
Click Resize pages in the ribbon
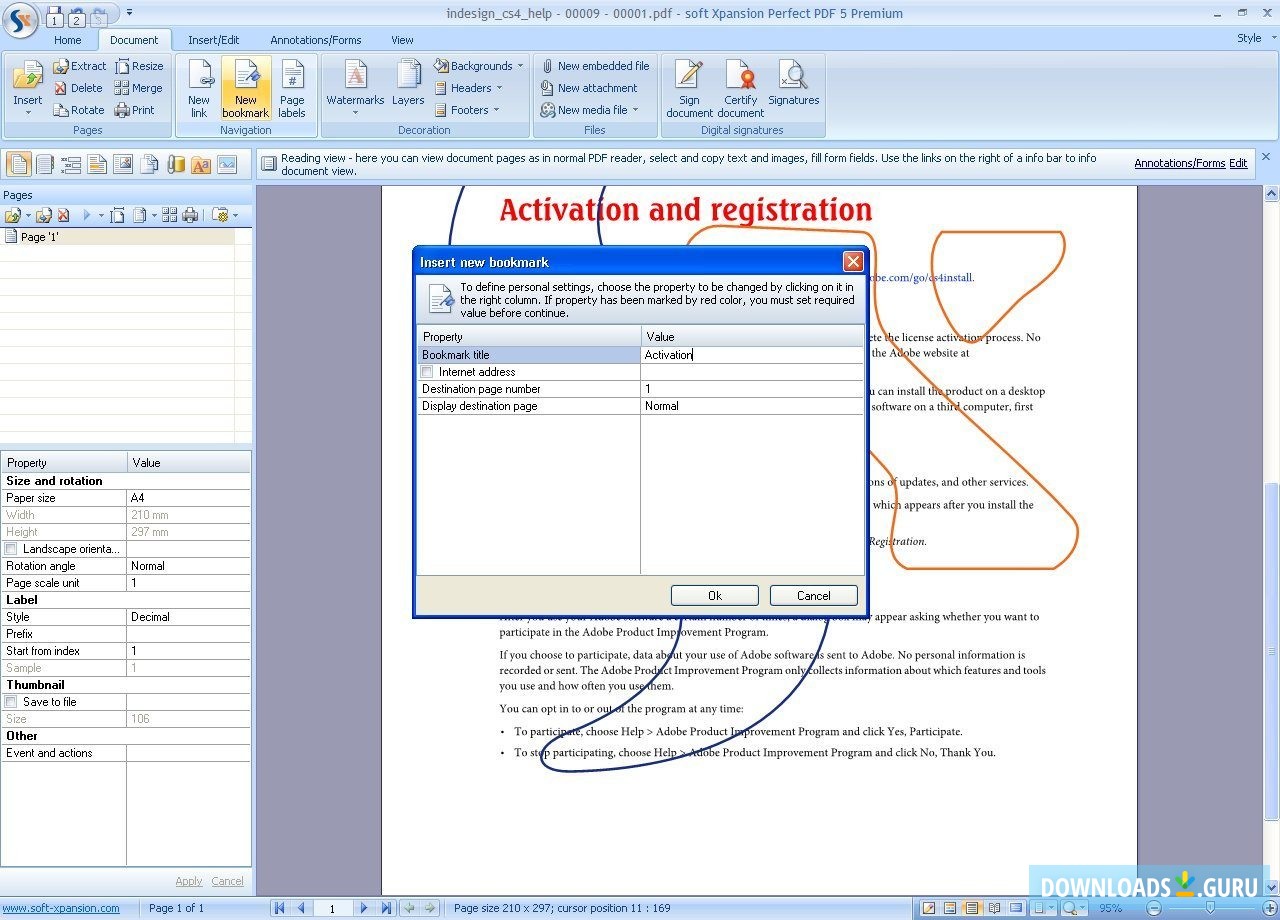pos(138,66)
